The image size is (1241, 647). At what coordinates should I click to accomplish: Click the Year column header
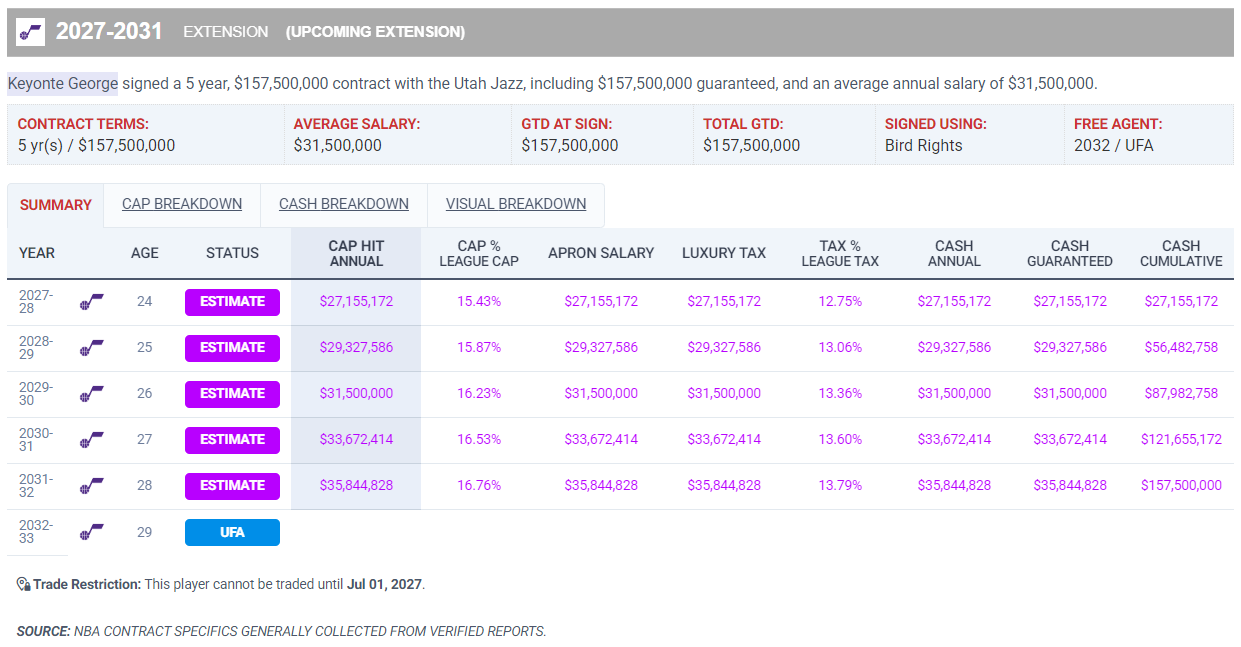[x=37, y=253]
